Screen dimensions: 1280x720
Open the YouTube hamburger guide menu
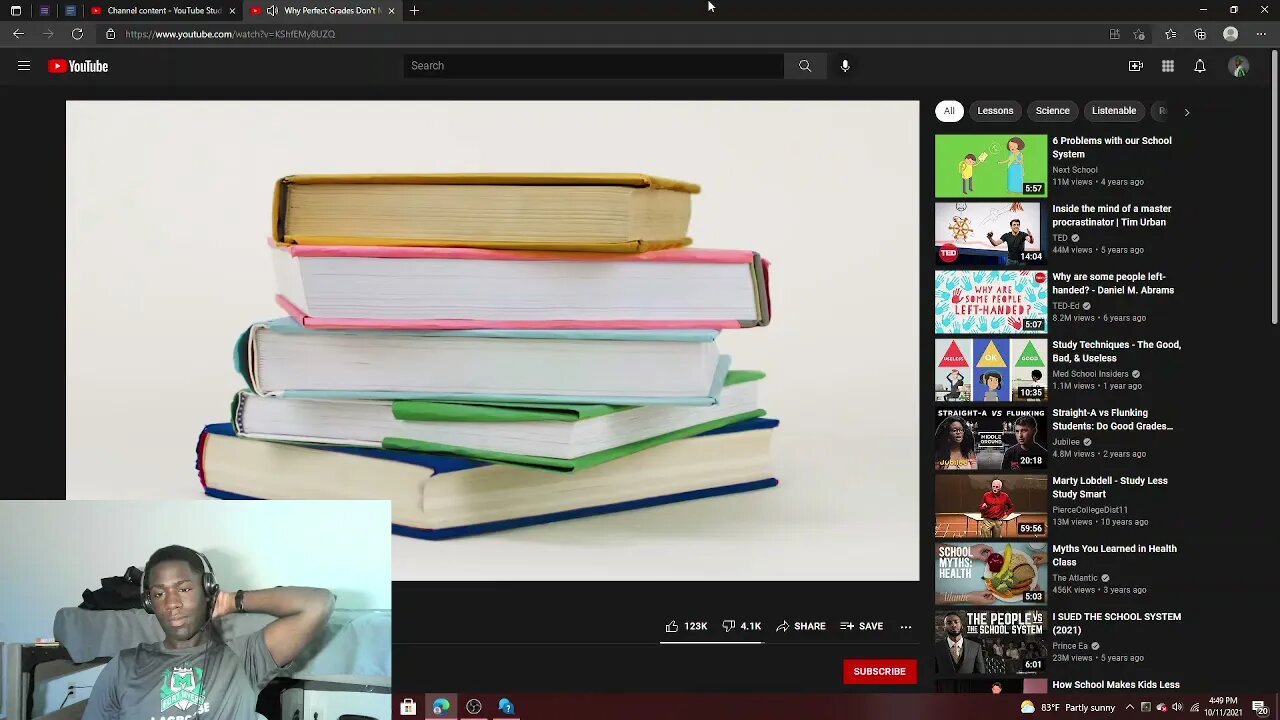pyautogui.click(x=24, y=66)
